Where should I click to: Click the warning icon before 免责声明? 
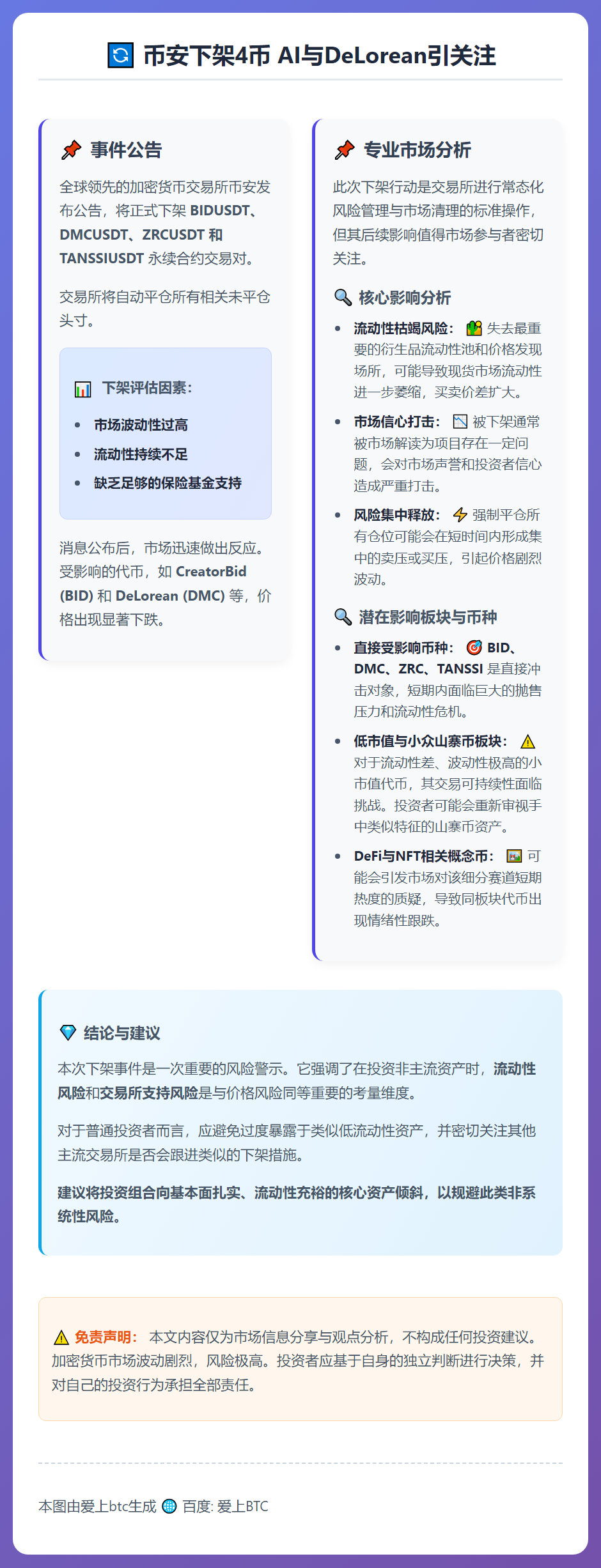pyautogui.click(x=61, y=1337)
